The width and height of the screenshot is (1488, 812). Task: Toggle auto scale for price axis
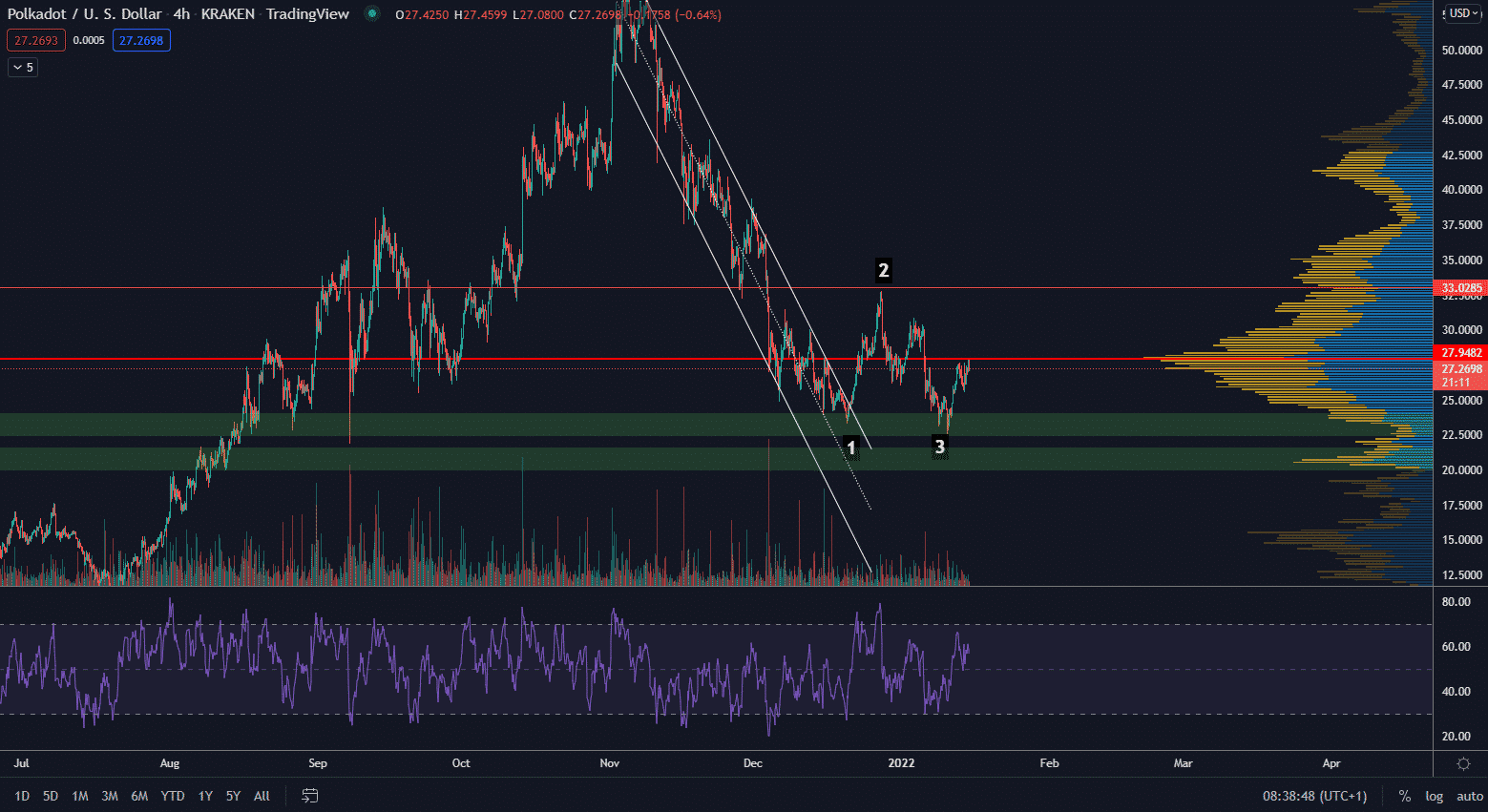(x=1469, y=796)
